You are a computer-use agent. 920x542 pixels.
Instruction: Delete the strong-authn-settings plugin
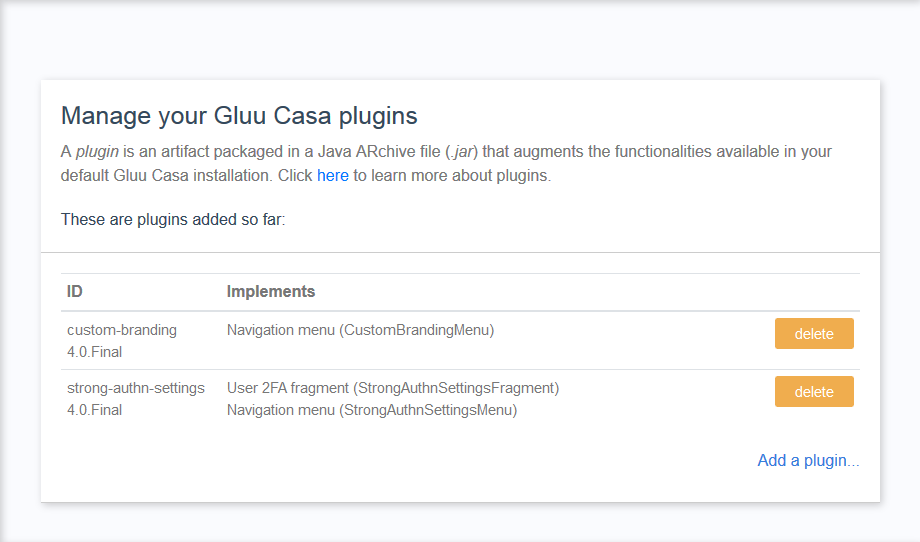(x=813, y=392)
